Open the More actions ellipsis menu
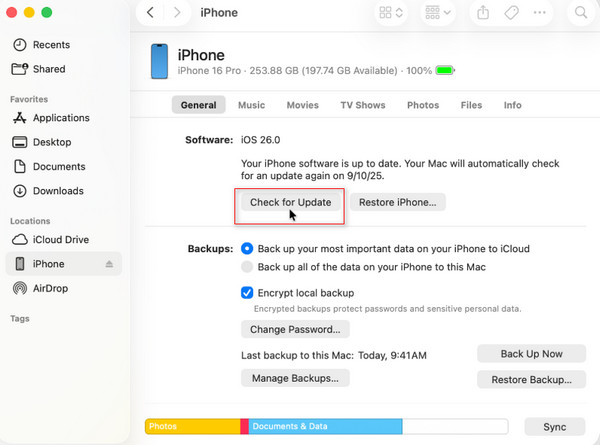 point(540,13)
